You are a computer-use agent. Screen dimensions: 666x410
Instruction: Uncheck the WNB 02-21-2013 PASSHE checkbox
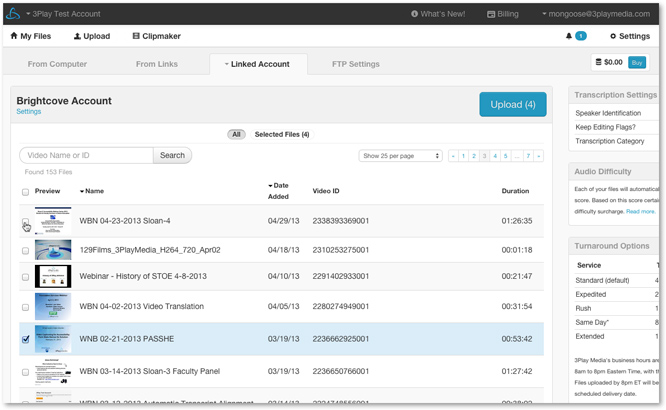(x=25, y=339)
